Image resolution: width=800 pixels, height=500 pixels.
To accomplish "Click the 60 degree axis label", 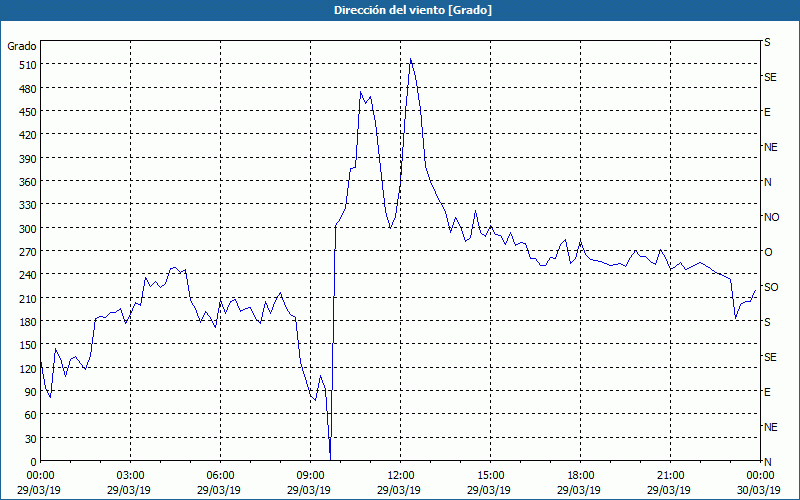I will pos(31,415).
